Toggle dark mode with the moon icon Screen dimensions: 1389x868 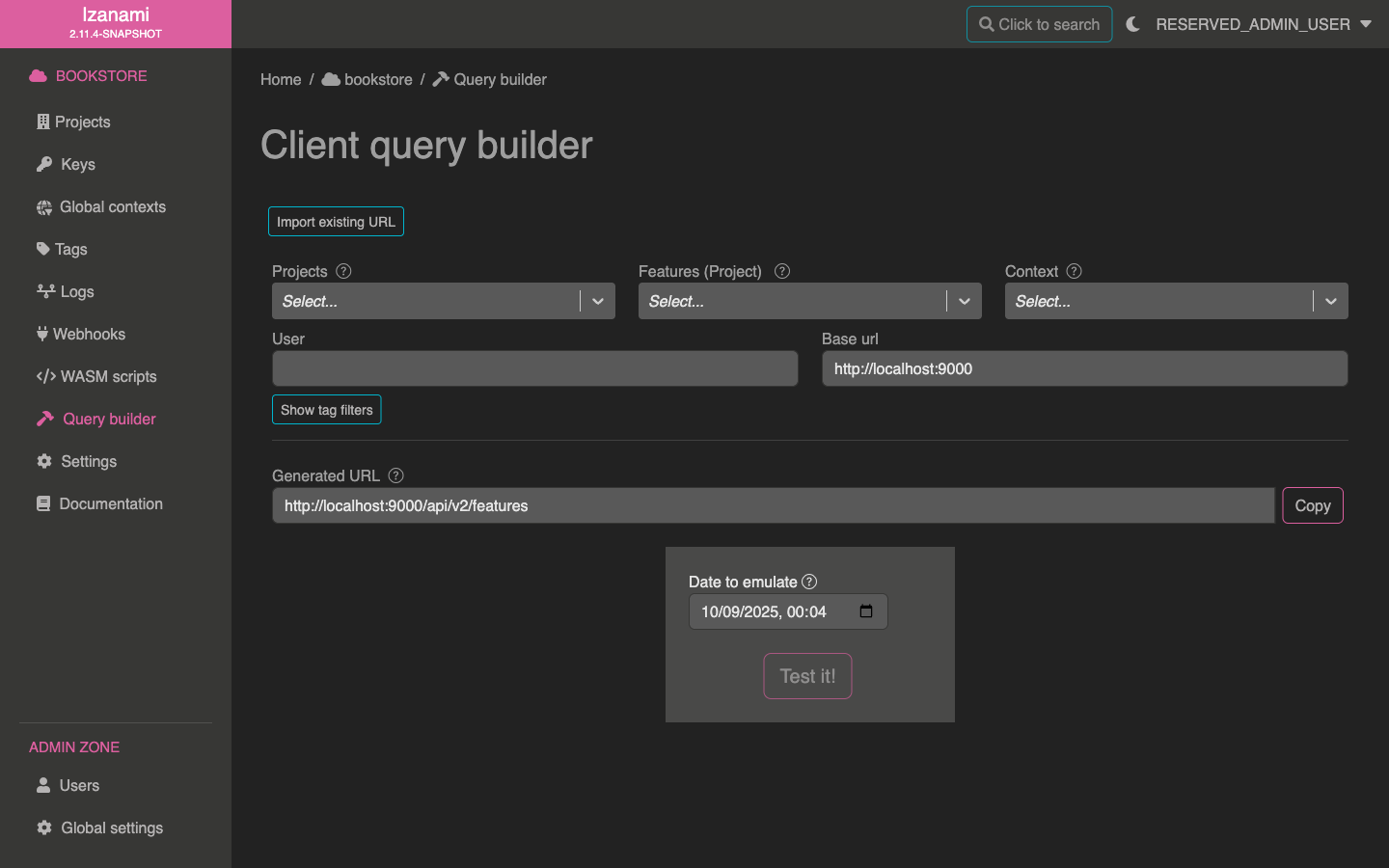click(1133, 24)
